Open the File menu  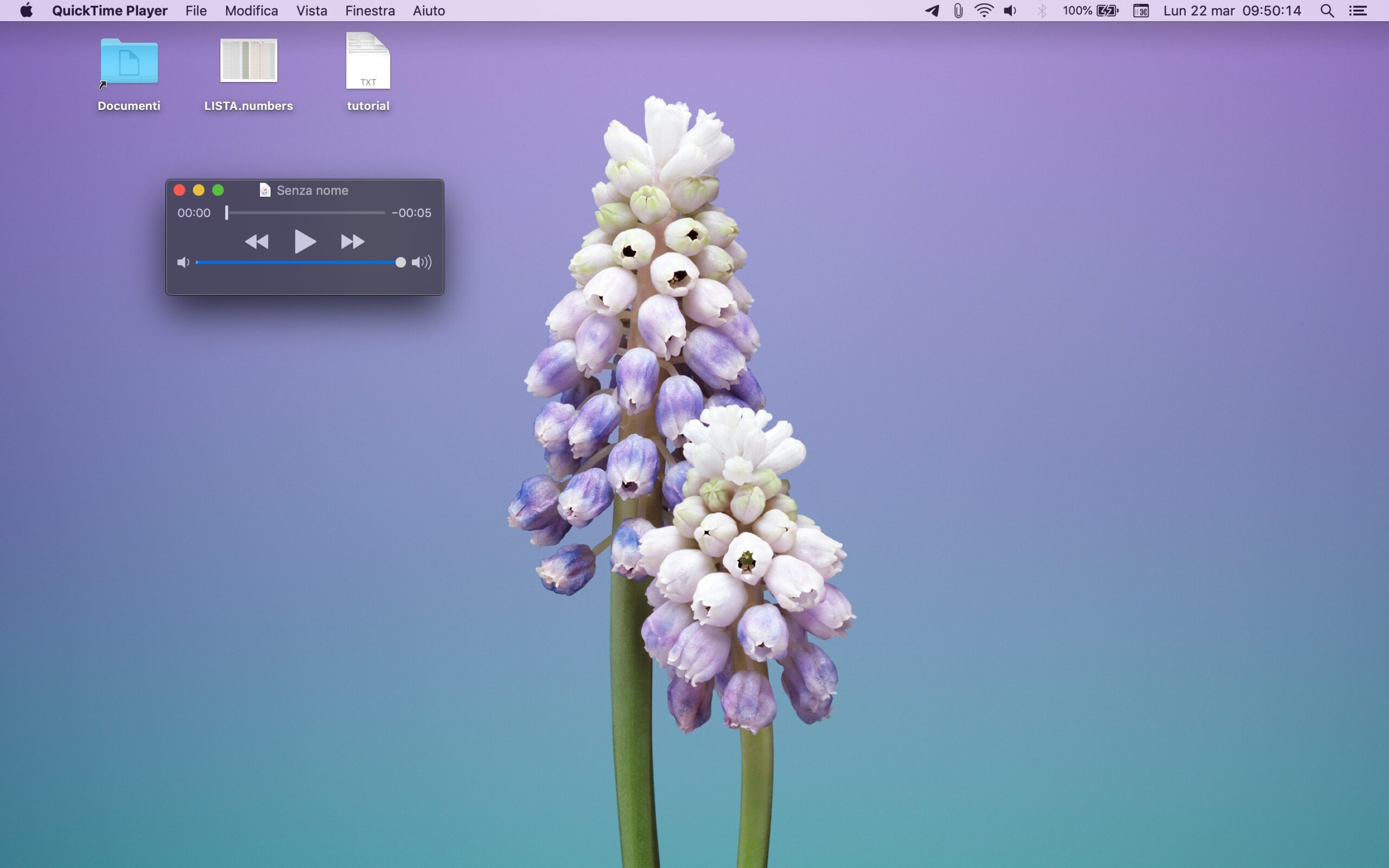coord(196,10)
